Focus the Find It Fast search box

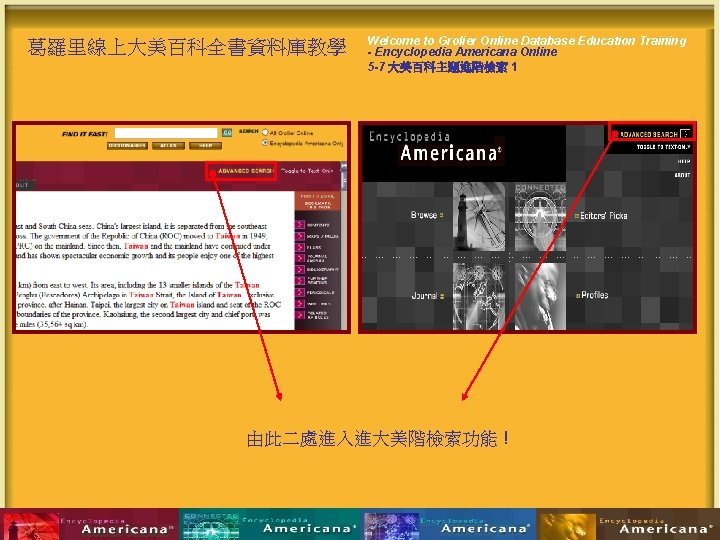pyautogui.click(x=166, y=133)
